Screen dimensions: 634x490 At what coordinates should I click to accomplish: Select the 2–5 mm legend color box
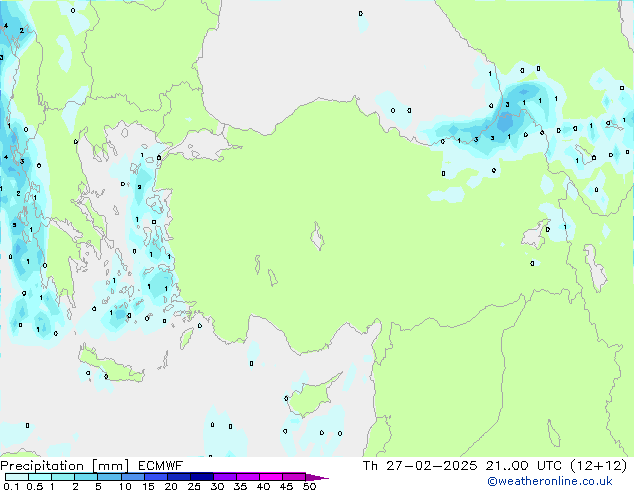point(86,477)
